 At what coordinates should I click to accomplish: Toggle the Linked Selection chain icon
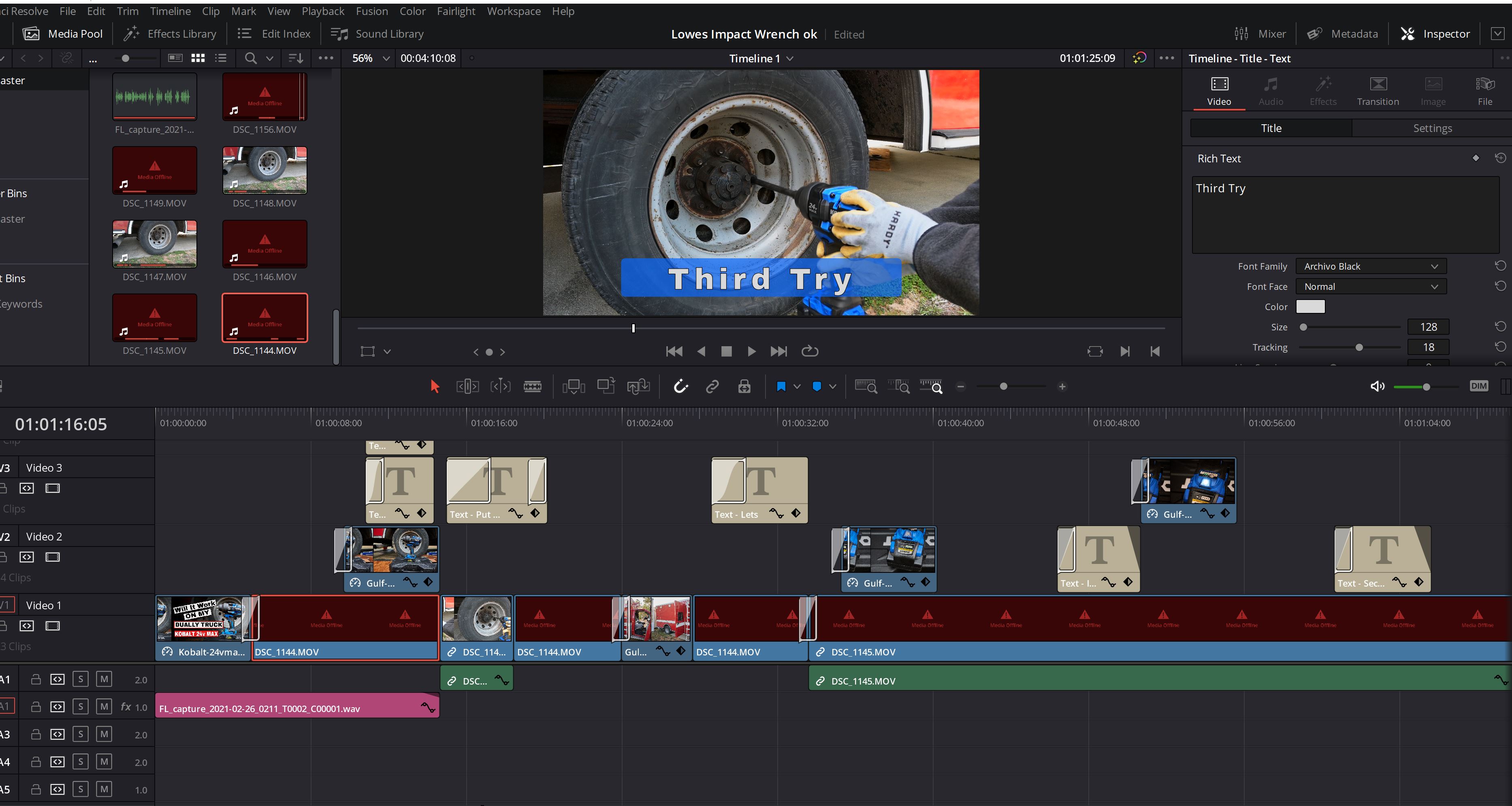point(712,387)
